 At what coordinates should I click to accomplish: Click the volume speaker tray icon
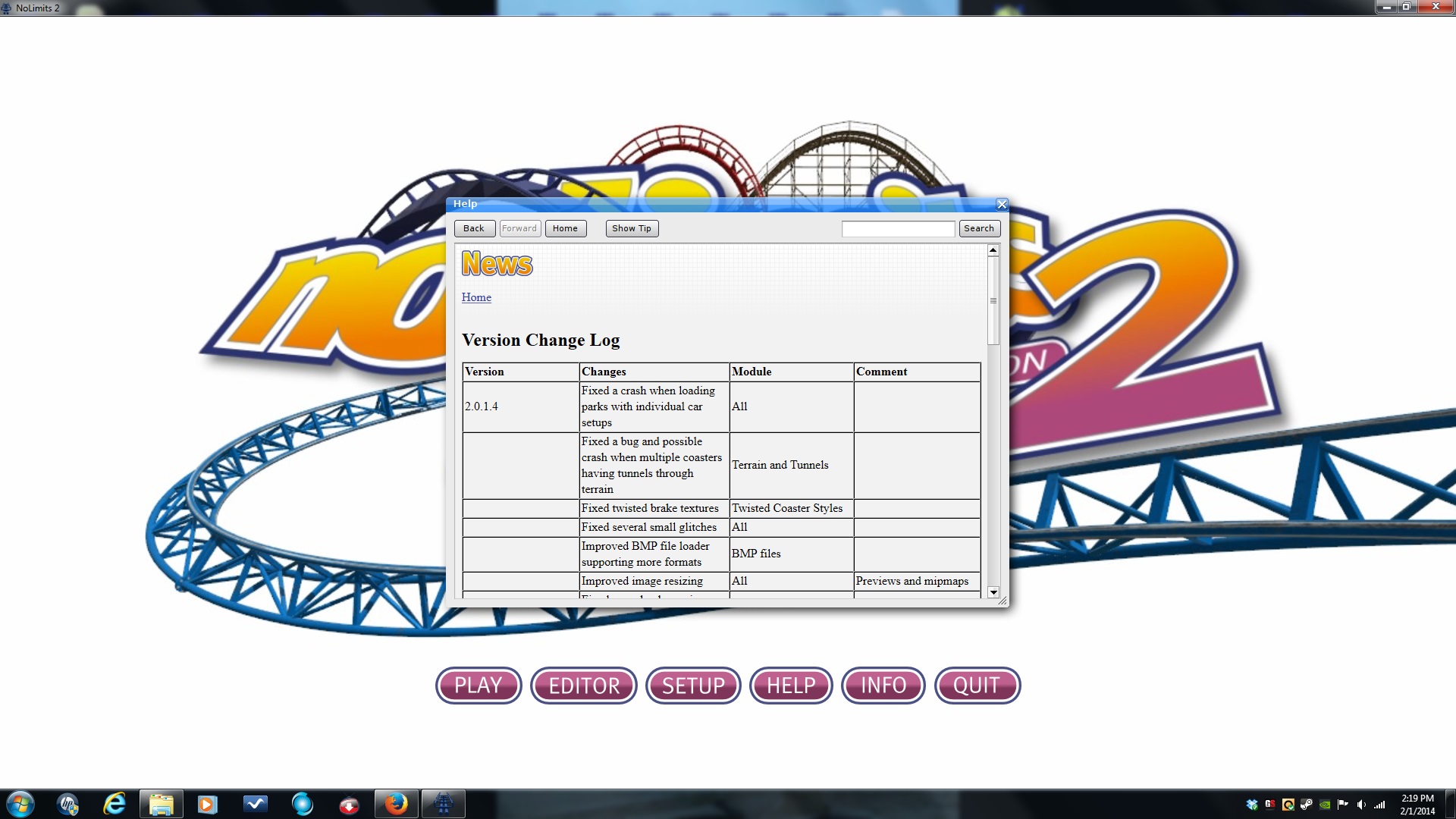click(1361, 805)
